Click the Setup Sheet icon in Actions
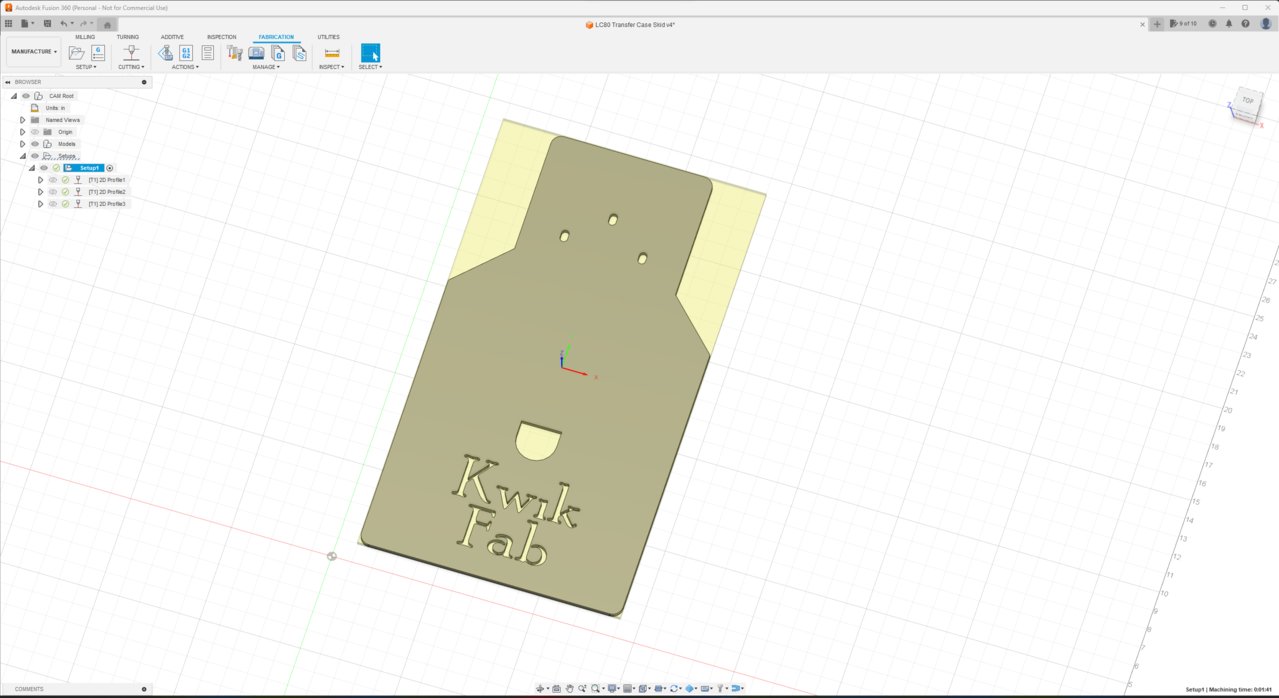1279x698 pixels. point(208,53)
